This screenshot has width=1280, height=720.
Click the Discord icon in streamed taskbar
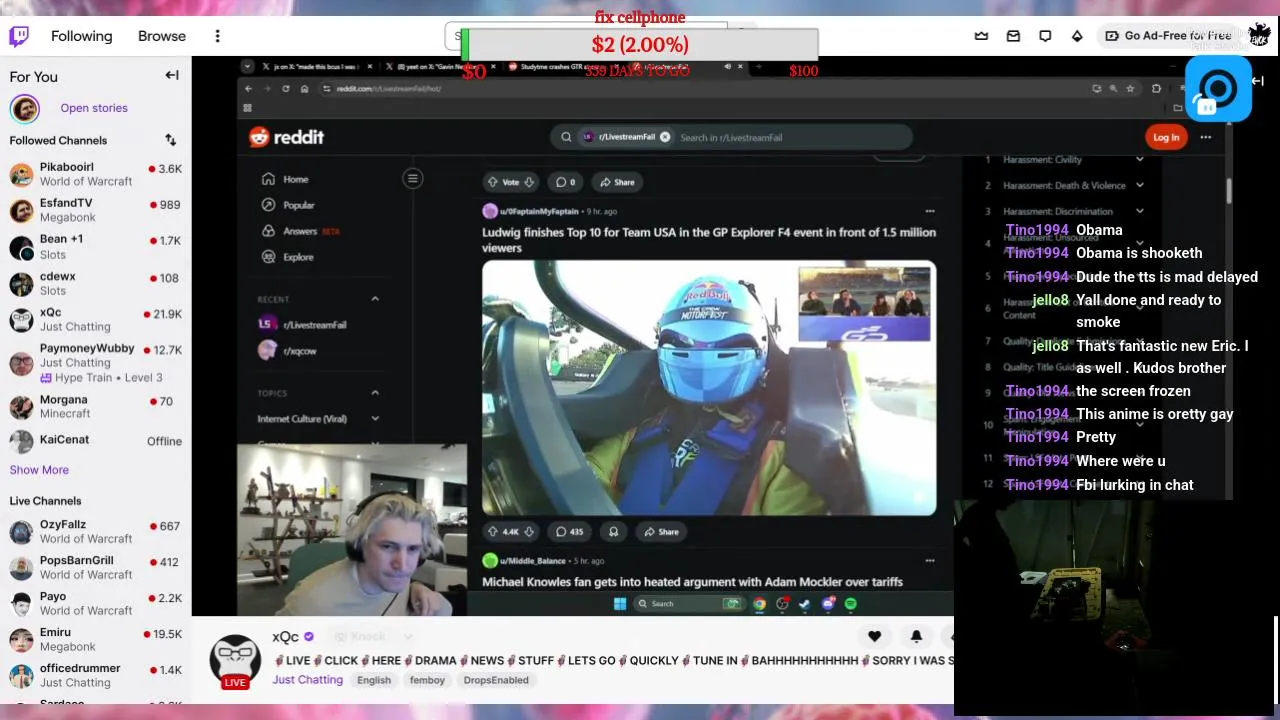[828, 604]
